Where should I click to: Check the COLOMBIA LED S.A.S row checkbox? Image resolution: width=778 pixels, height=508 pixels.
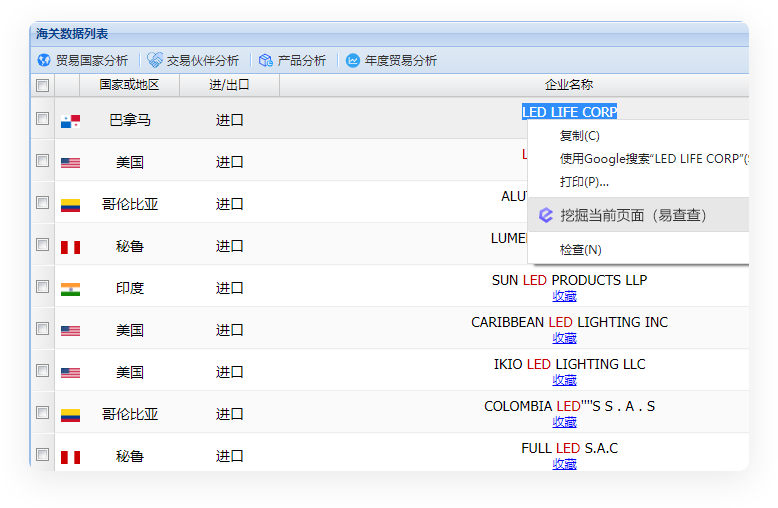coord(43,413)
